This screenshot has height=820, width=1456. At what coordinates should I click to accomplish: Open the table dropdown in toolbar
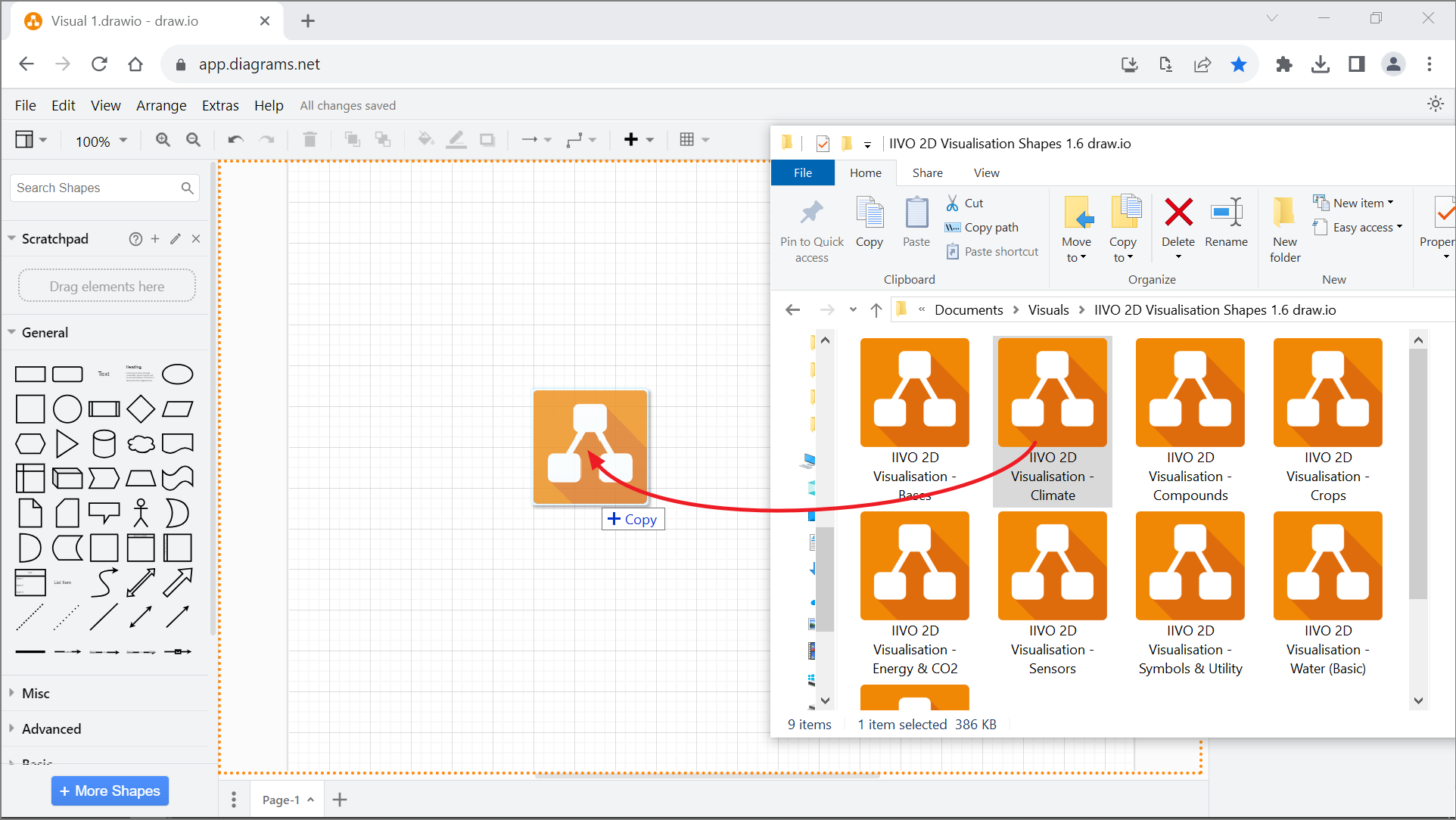[x=694, y=140]
